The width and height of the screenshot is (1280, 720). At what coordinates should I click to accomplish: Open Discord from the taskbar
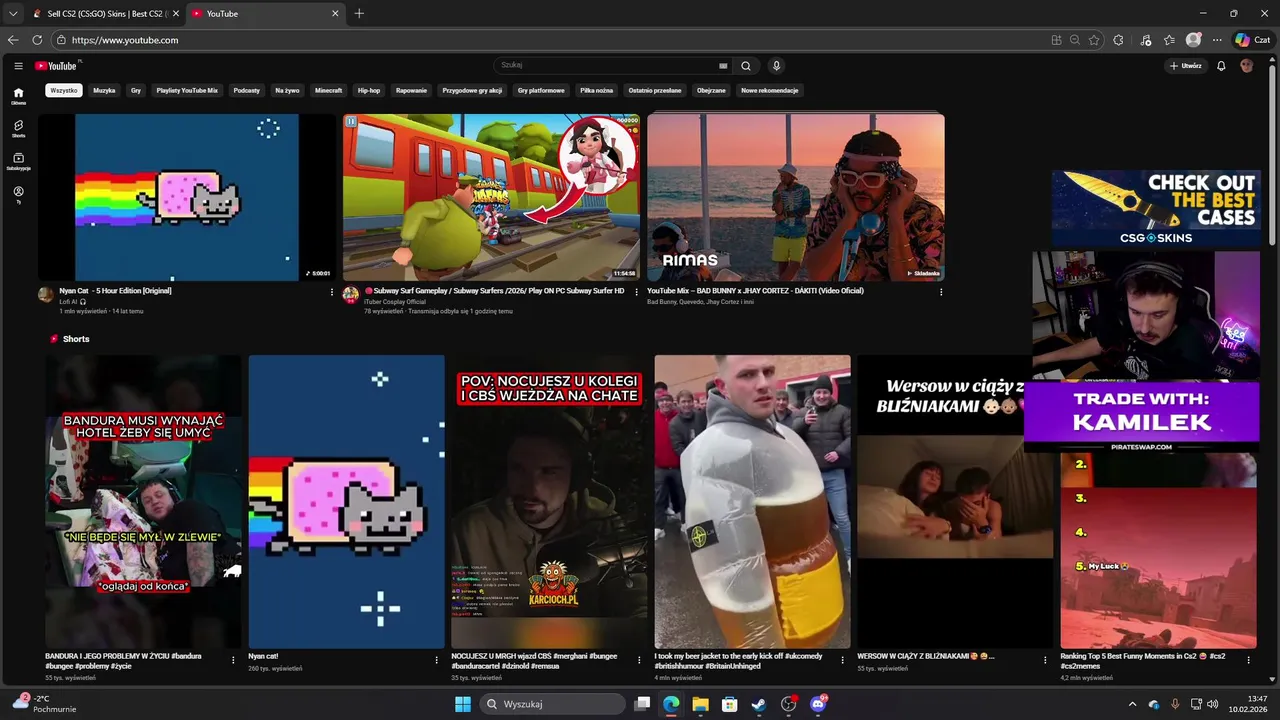818,704
